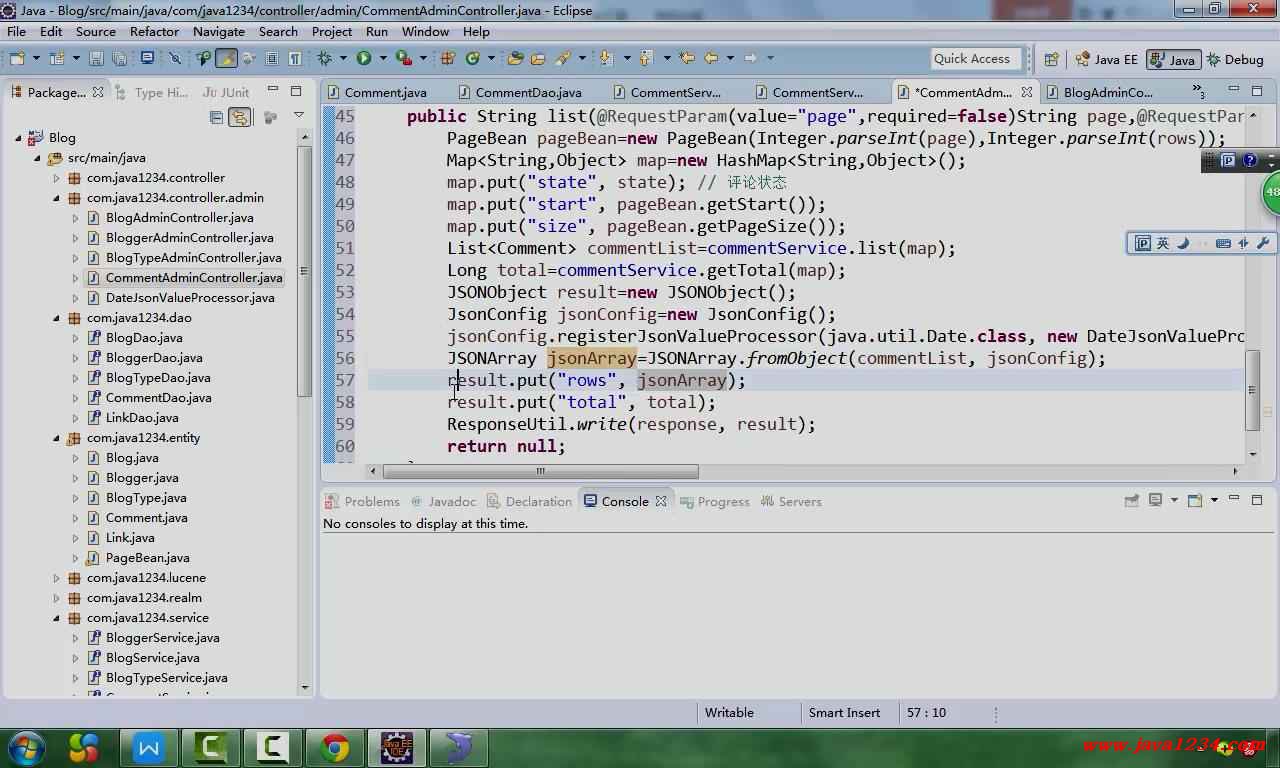The image size is (1280, 768).
Task: Click the Open Type toolbar icon
Action: point(516,58)
